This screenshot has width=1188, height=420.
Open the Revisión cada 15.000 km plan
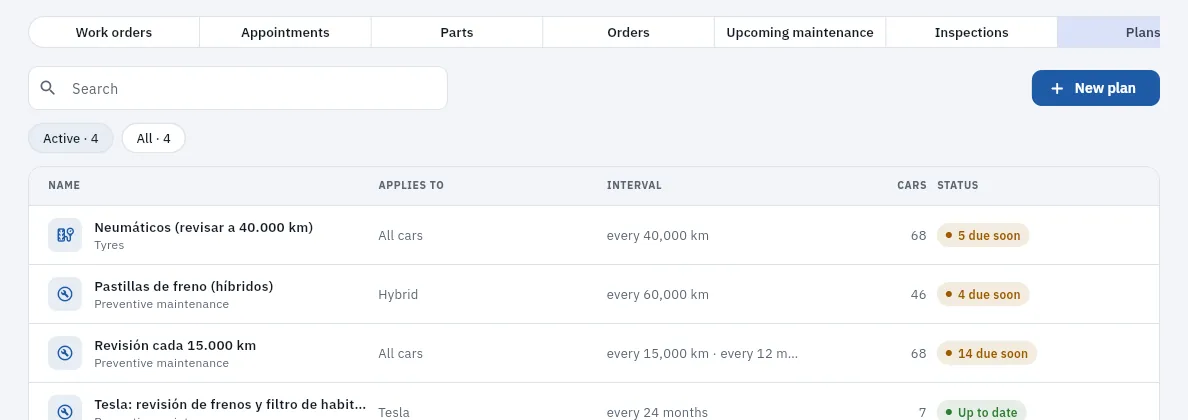[175, 346]
